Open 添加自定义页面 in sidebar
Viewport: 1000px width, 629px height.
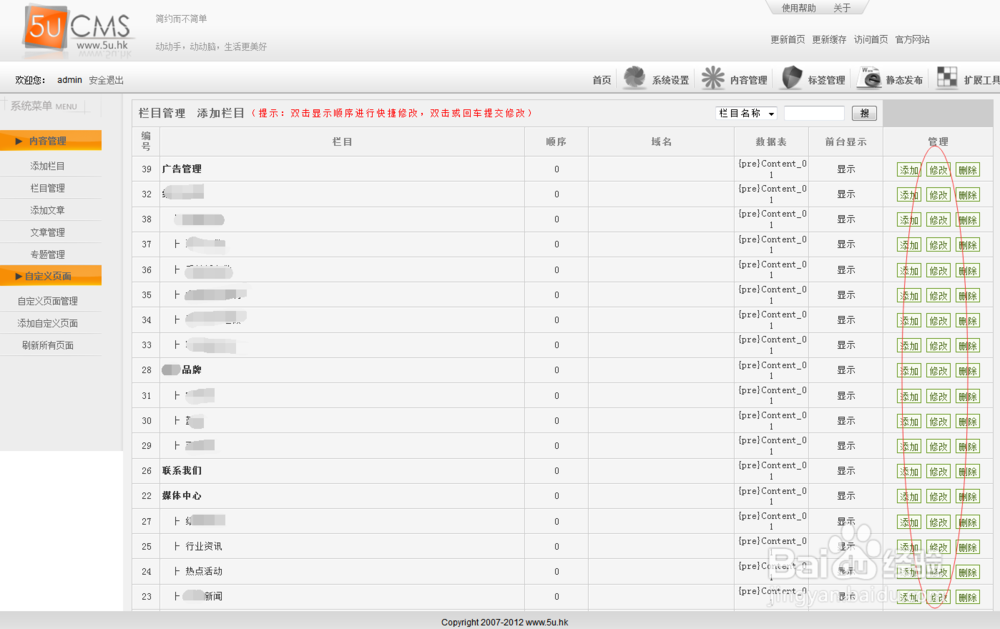point(47,323)
